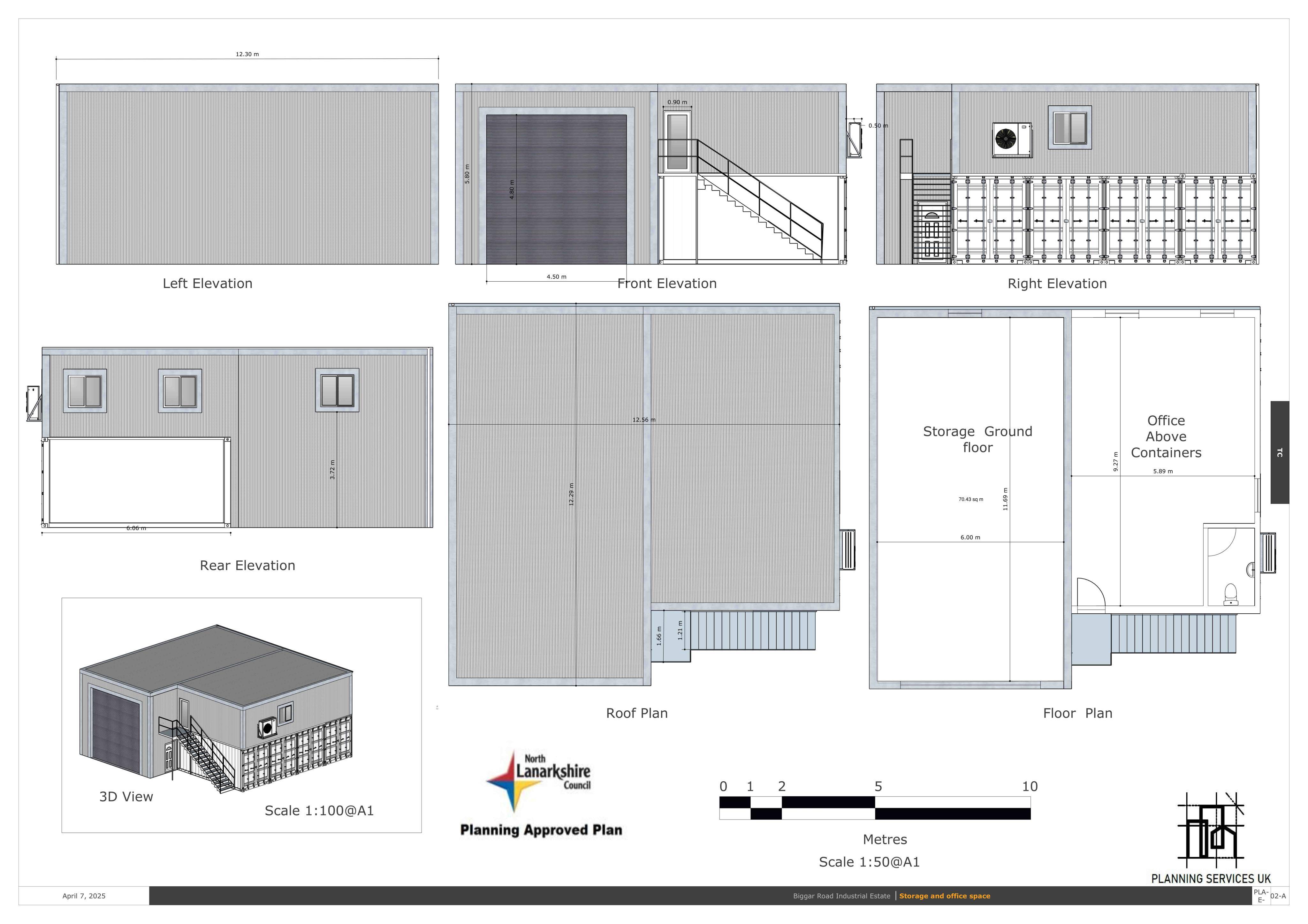Click the 'Right Elevation' caption
The image size is (1308, 924).
[1057, 283]
